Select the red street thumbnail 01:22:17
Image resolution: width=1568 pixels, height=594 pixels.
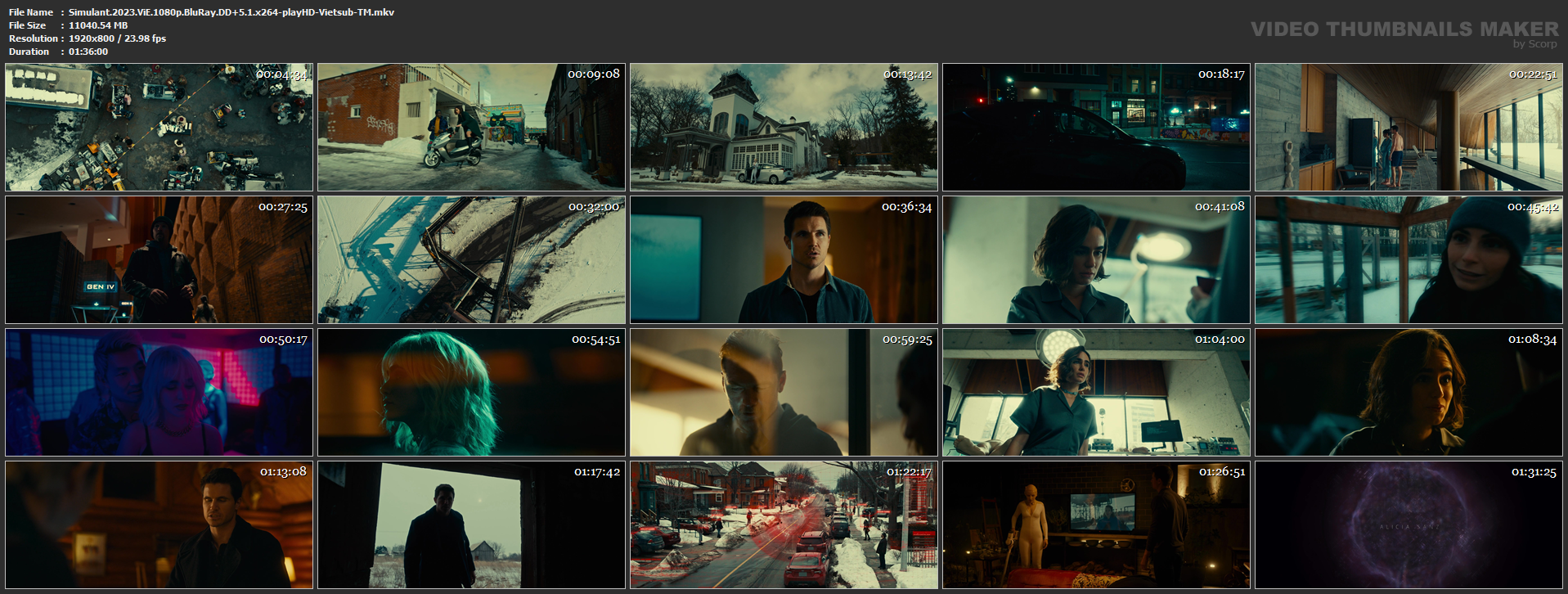tap(784, 525)
